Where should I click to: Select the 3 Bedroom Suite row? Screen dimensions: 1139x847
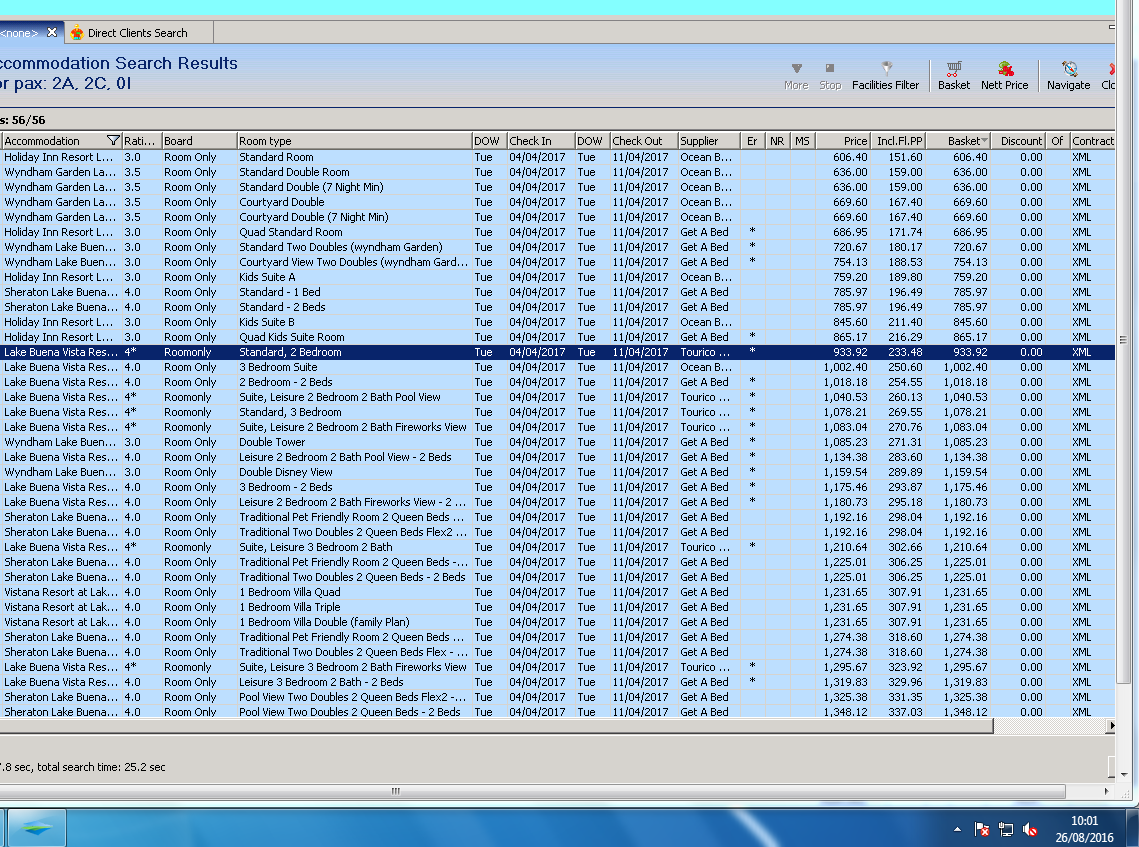pyautogui.click(x=557, y=367)
